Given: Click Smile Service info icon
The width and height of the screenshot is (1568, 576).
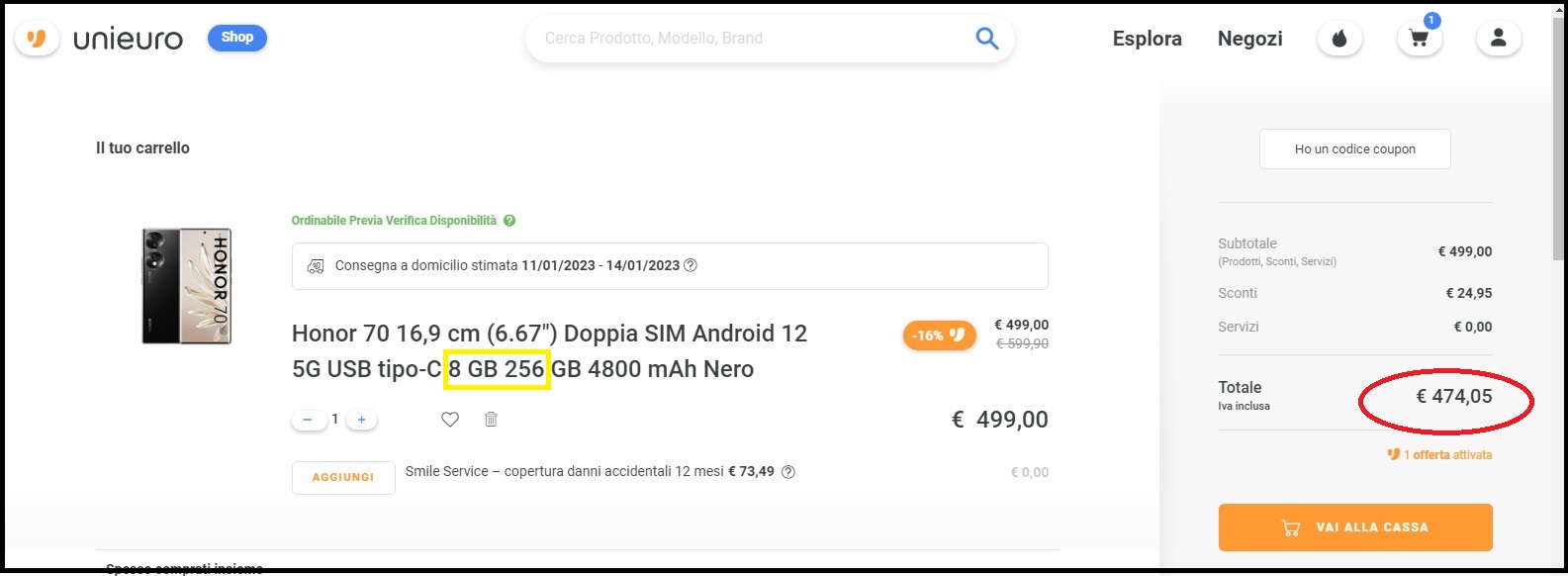Looking at the screenshot, I should click(788, 472).
